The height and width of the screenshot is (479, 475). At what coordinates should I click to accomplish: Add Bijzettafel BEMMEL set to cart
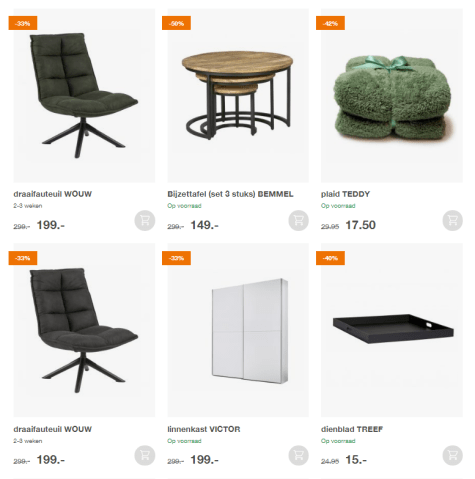tap(298, 220)
